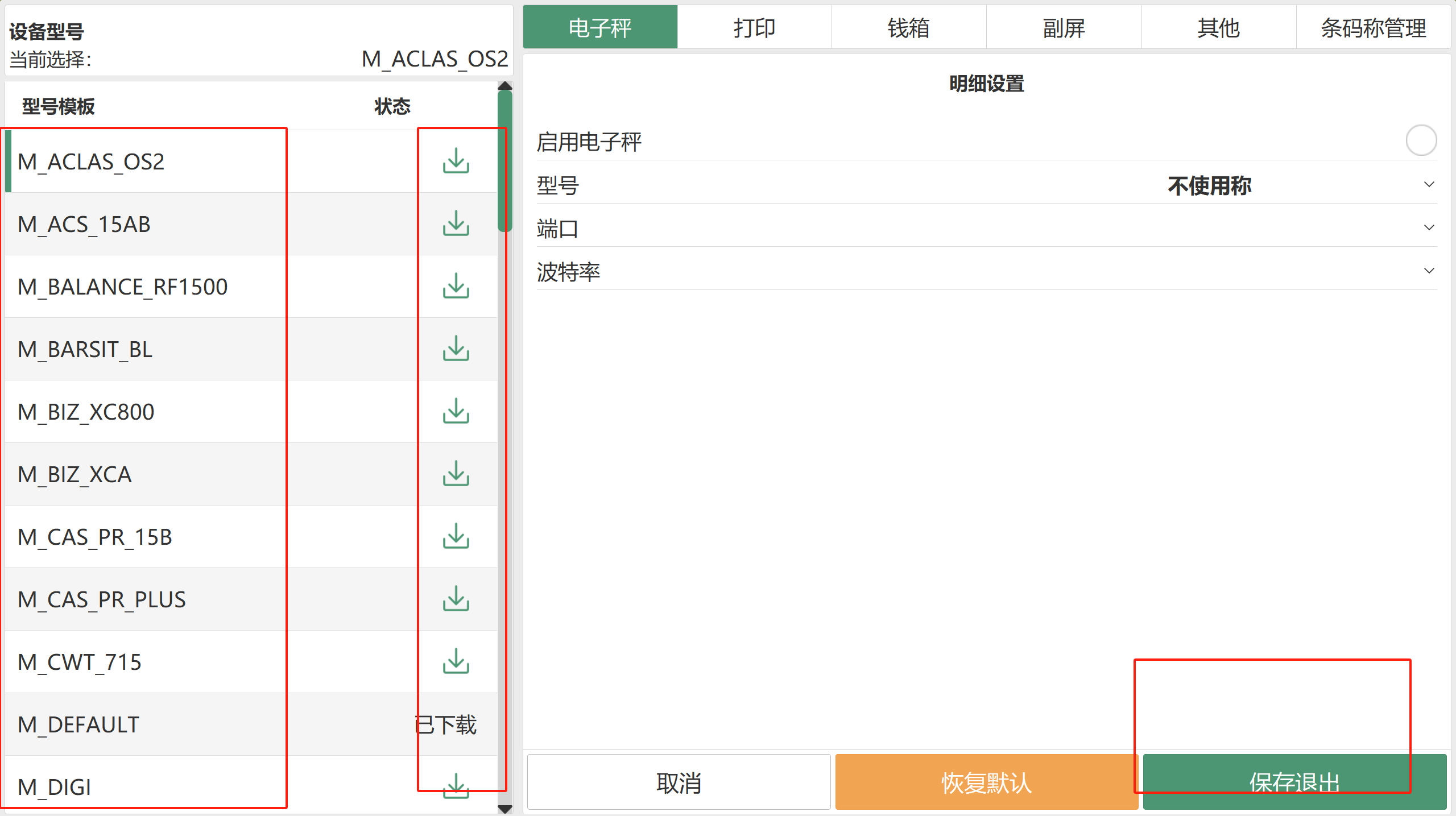Download the M_BARSIT_BL template
Screen dimensions: 1456x816
point(456,349)
